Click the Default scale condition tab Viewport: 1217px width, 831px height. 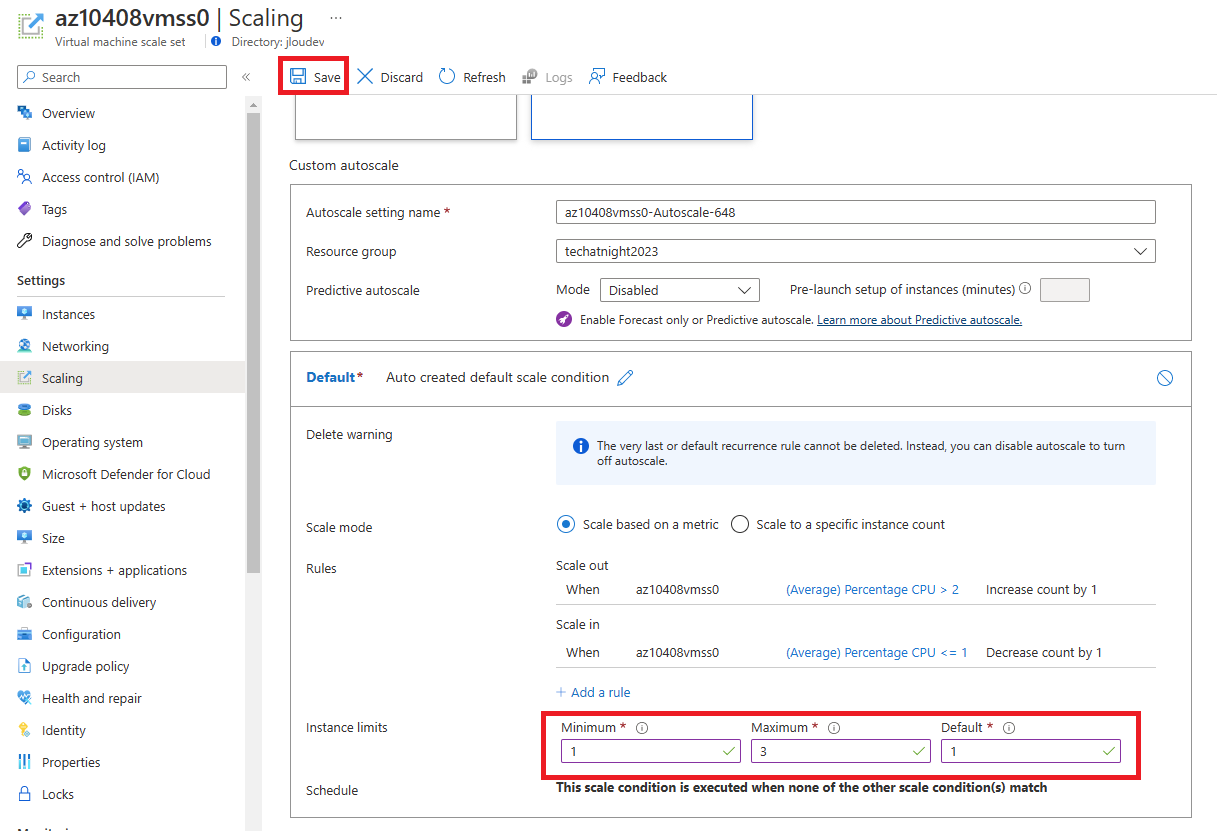tap(334, 377)
